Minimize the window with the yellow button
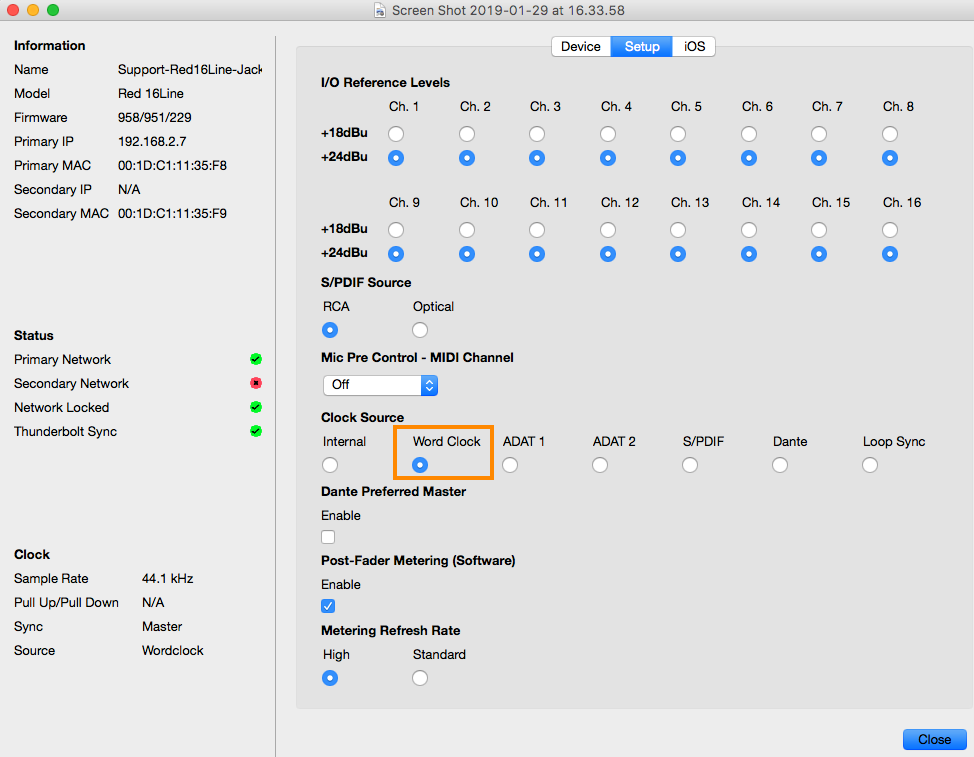The height and width of the screenshot is (757, 974). [x=33, y=10]
